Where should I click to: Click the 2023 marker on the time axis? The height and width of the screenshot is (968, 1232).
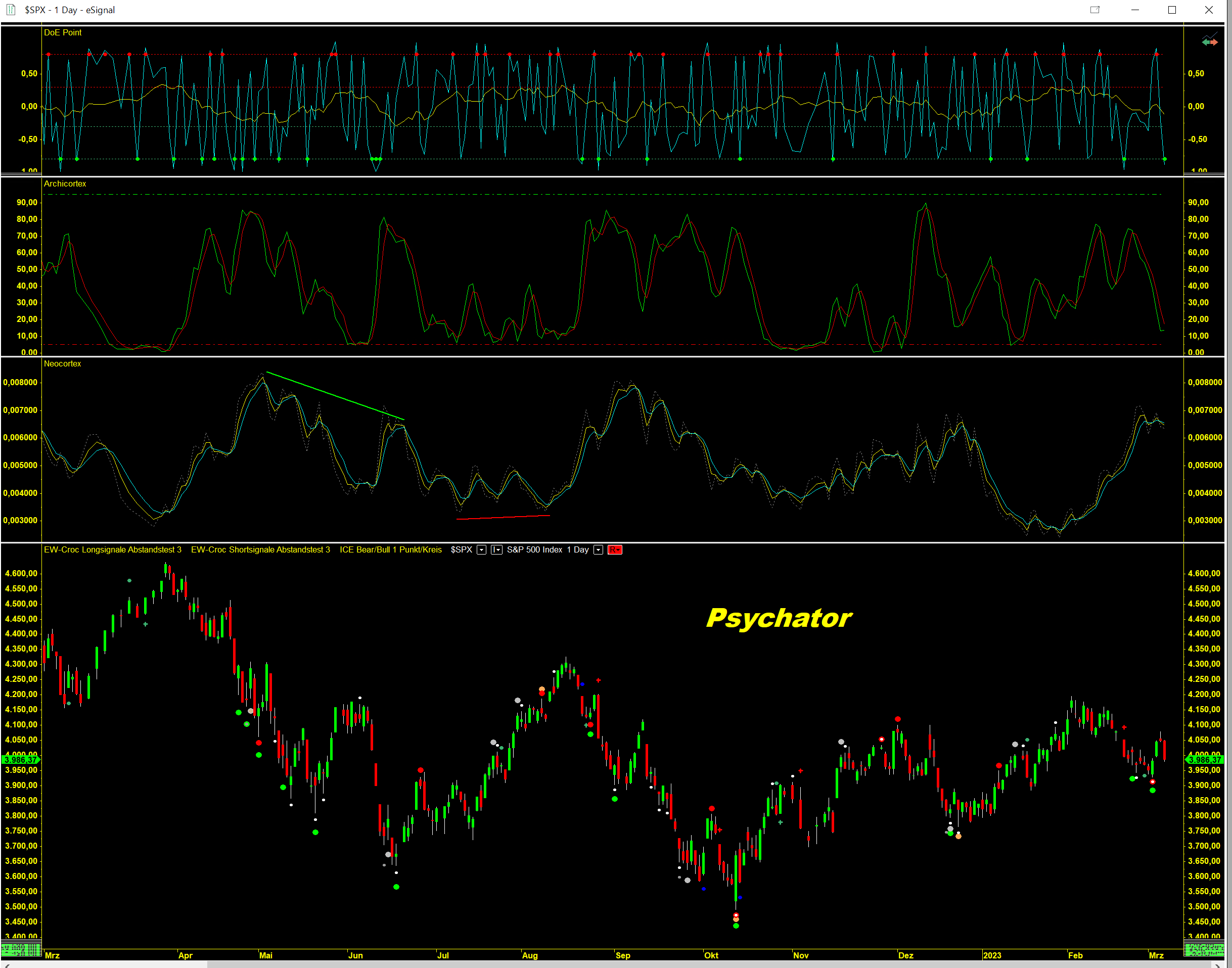pyautogui.click(x=992, y=955)
